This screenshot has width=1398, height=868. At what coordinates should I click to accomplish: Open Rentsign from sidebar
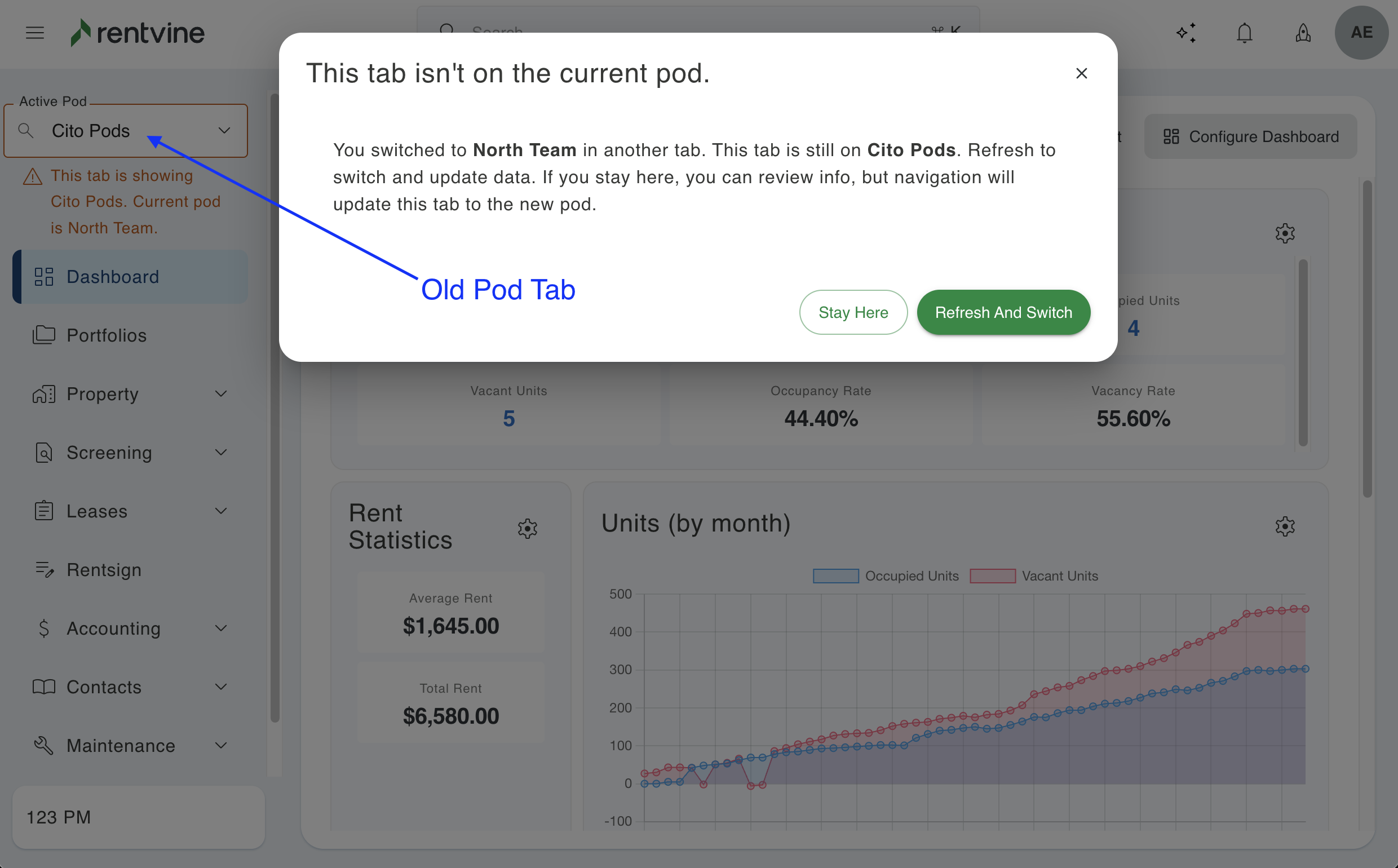pyautogui.click(x=104, y=569)
